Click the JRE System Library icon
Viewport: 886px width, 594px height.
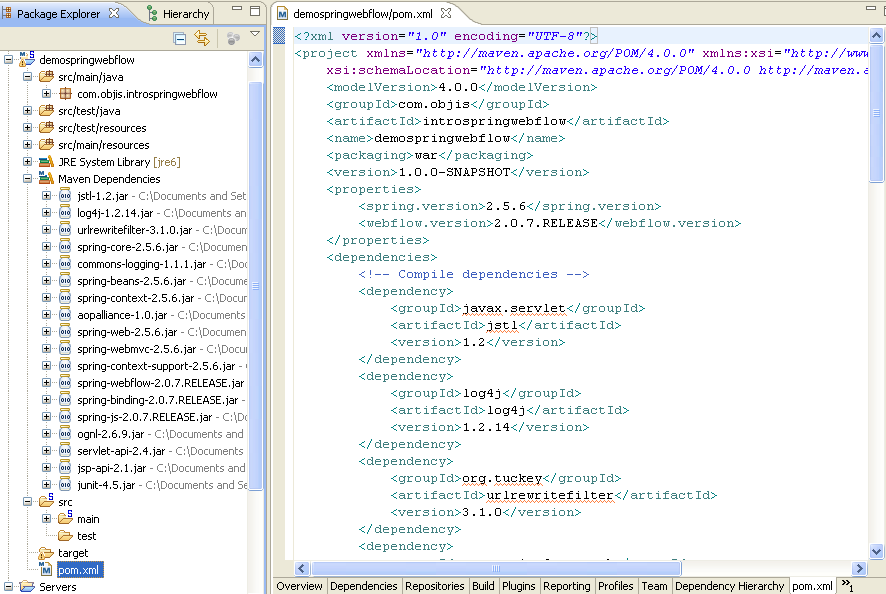(46, 162)
